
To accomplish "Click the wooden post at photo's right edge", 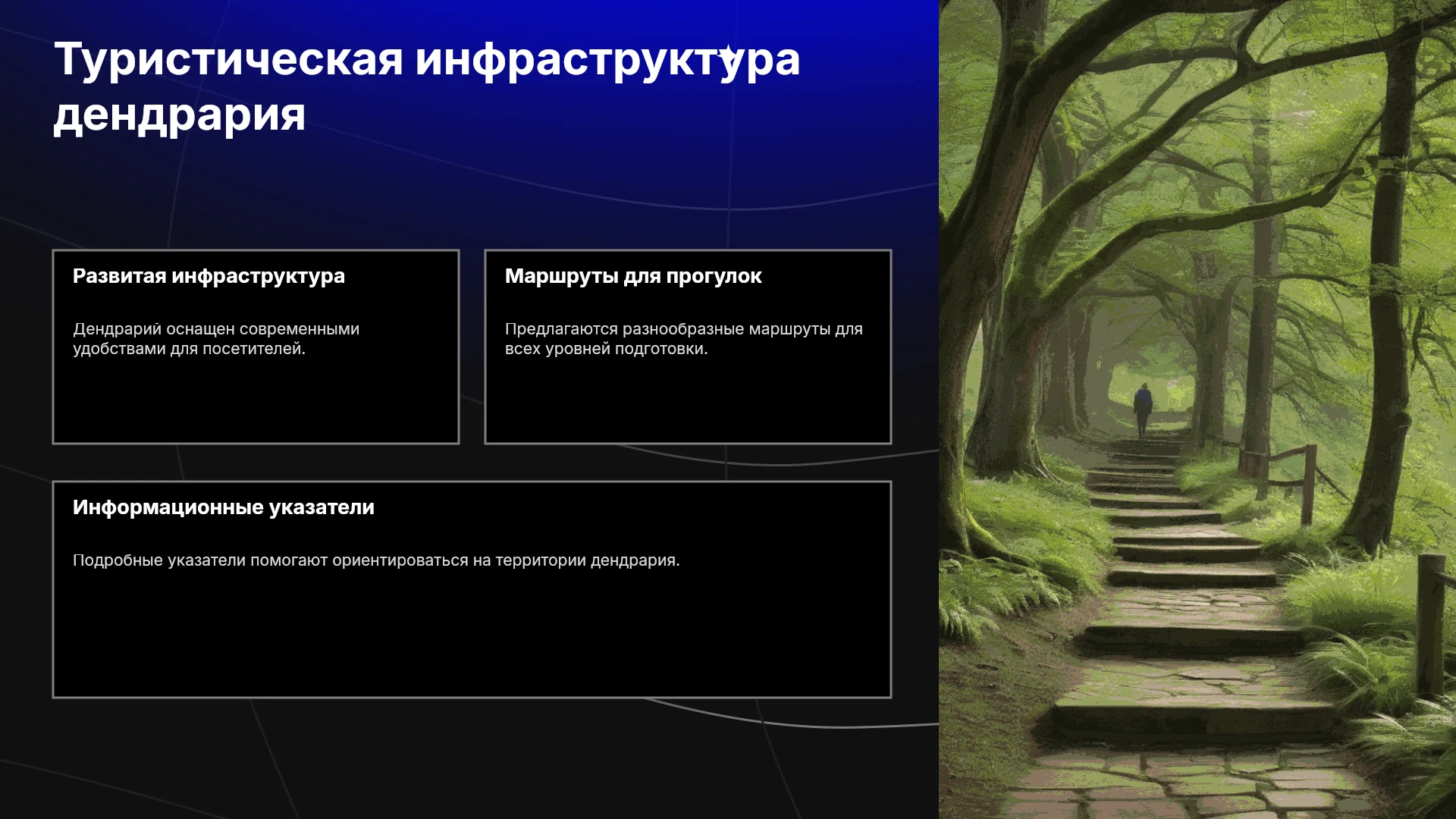I will pyautogui.click(x=1432, y=626).
